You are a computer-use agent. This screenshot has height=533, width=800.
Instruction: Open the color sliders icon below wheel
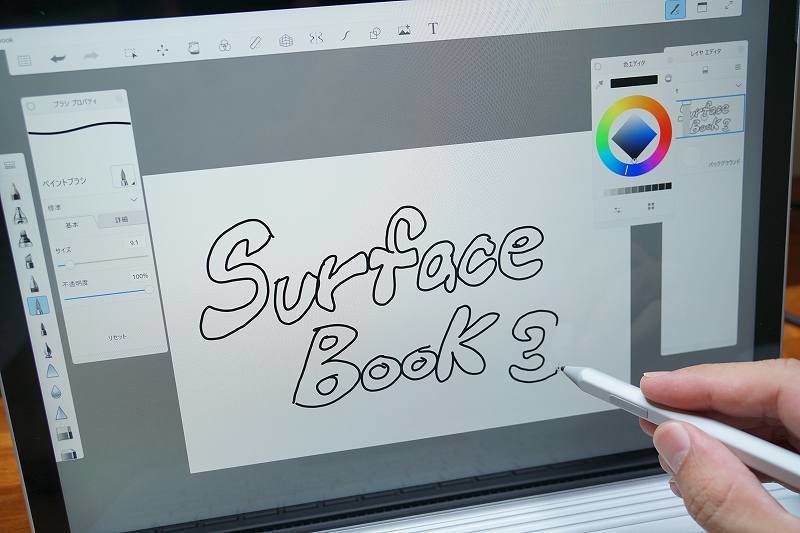point(618,210)
